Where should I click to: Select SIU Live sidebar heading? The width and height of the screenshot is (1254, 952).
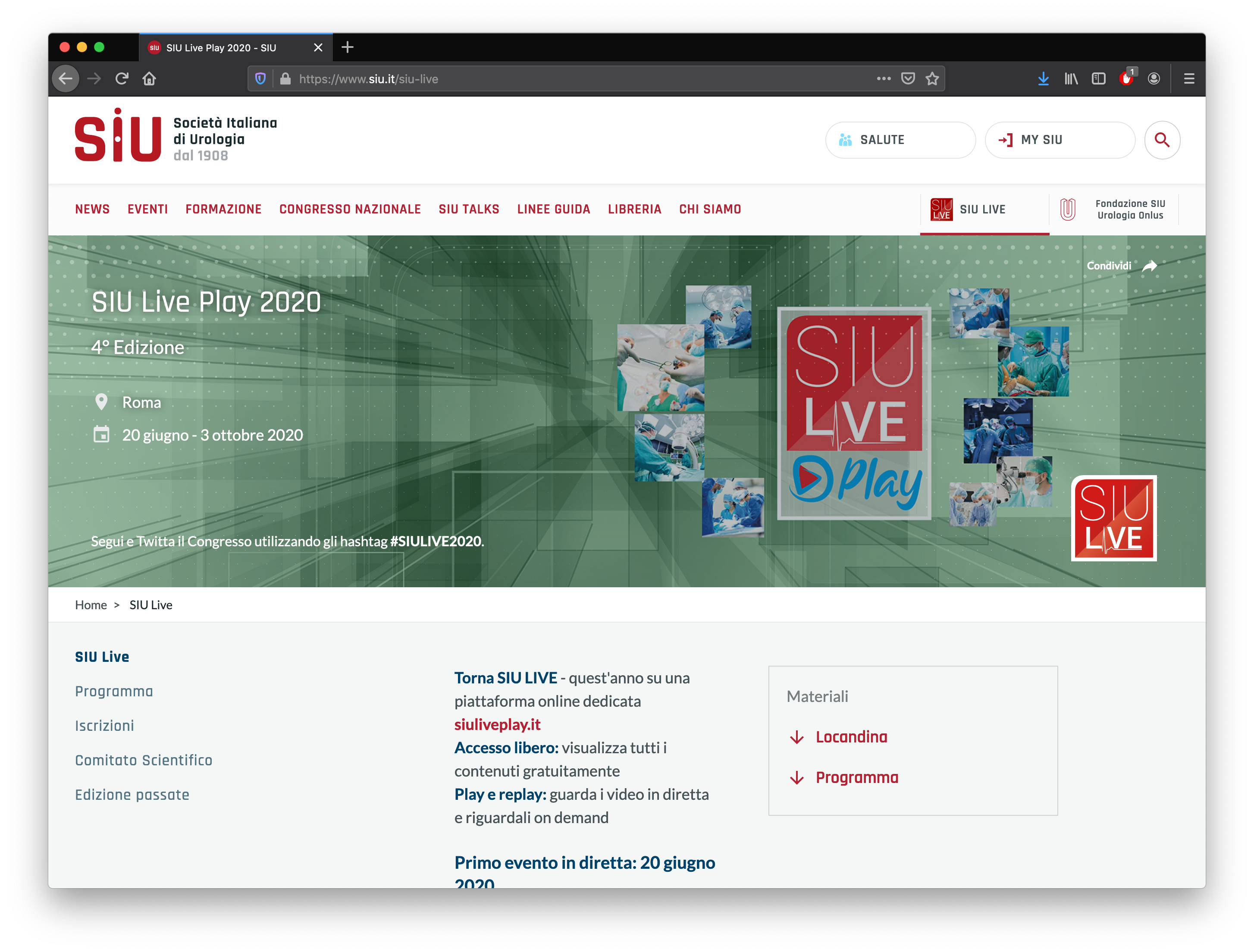pyautogui.click(x=102, y=658)
